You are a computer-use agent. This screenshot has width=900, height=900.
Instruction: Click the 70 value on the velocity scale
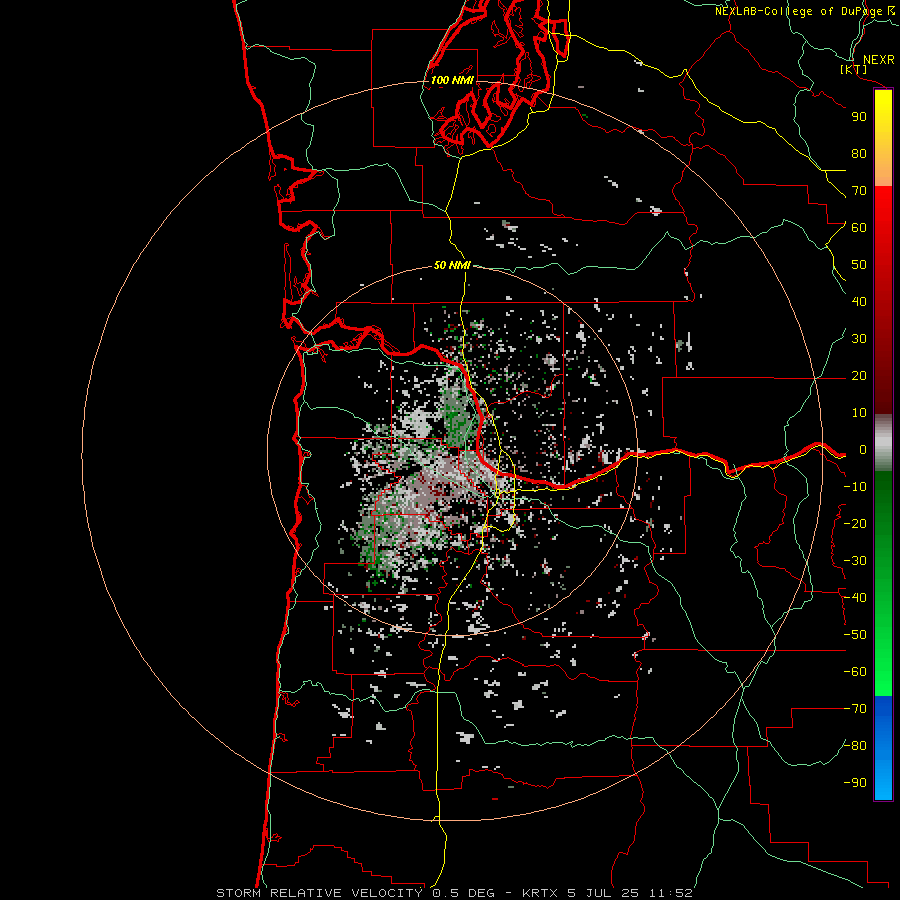click(859, 191)
